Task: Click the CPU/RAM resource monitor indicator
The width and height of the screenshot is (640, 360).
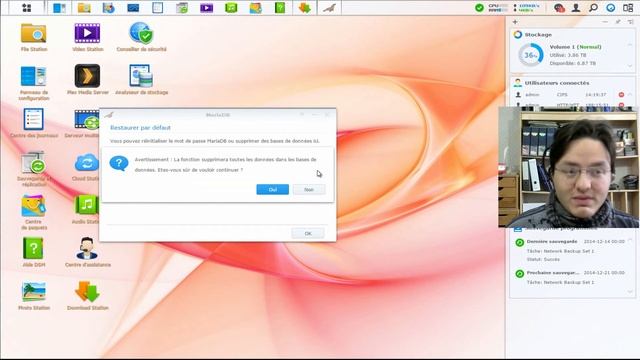Action: (x=498, y=8)
